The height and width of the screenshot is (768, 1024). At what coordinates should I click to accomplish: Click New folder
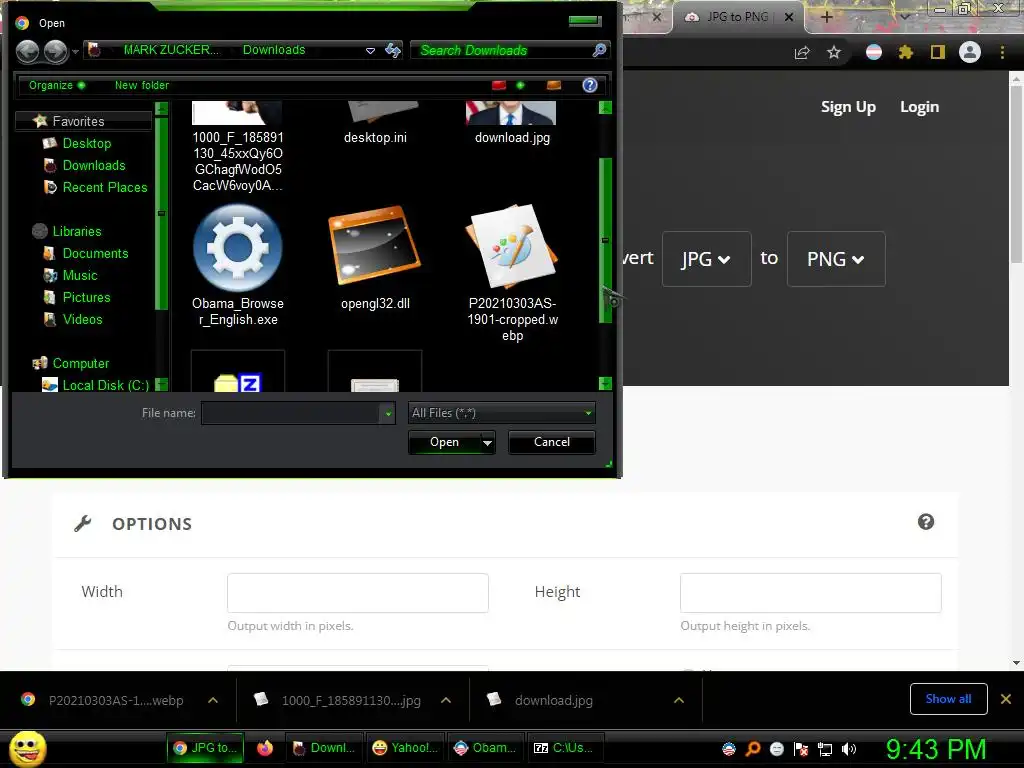coord(142,86)
